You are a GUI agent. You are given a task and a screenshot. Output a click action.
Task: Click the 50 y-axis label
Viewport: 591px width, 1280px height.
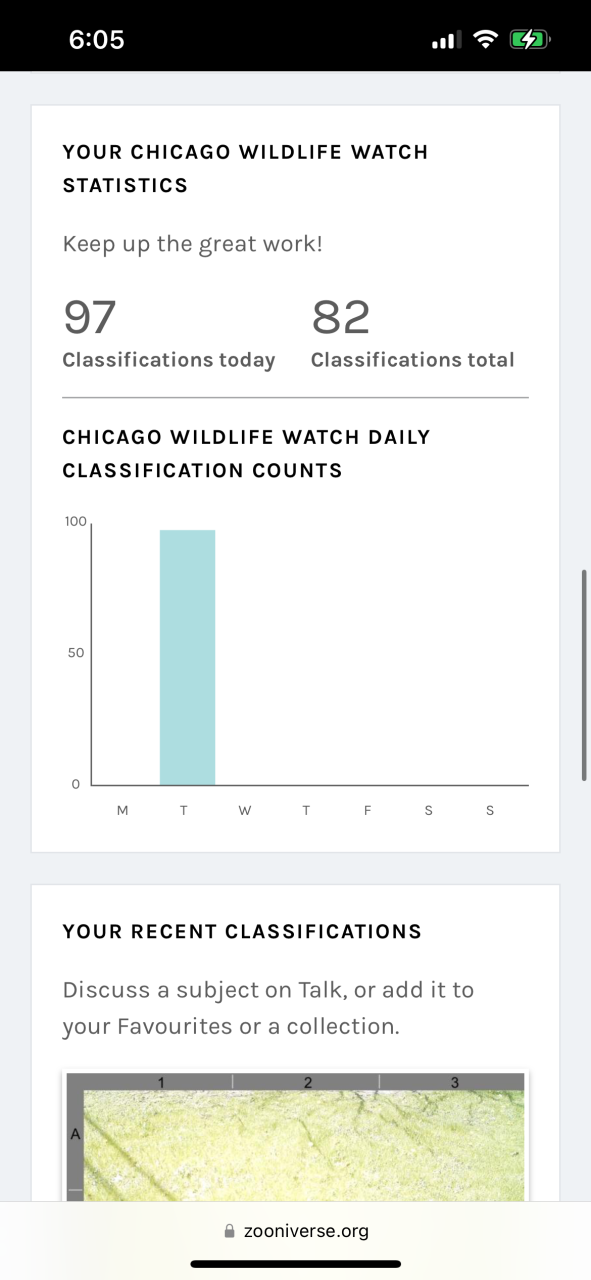(x=76, y=653)
